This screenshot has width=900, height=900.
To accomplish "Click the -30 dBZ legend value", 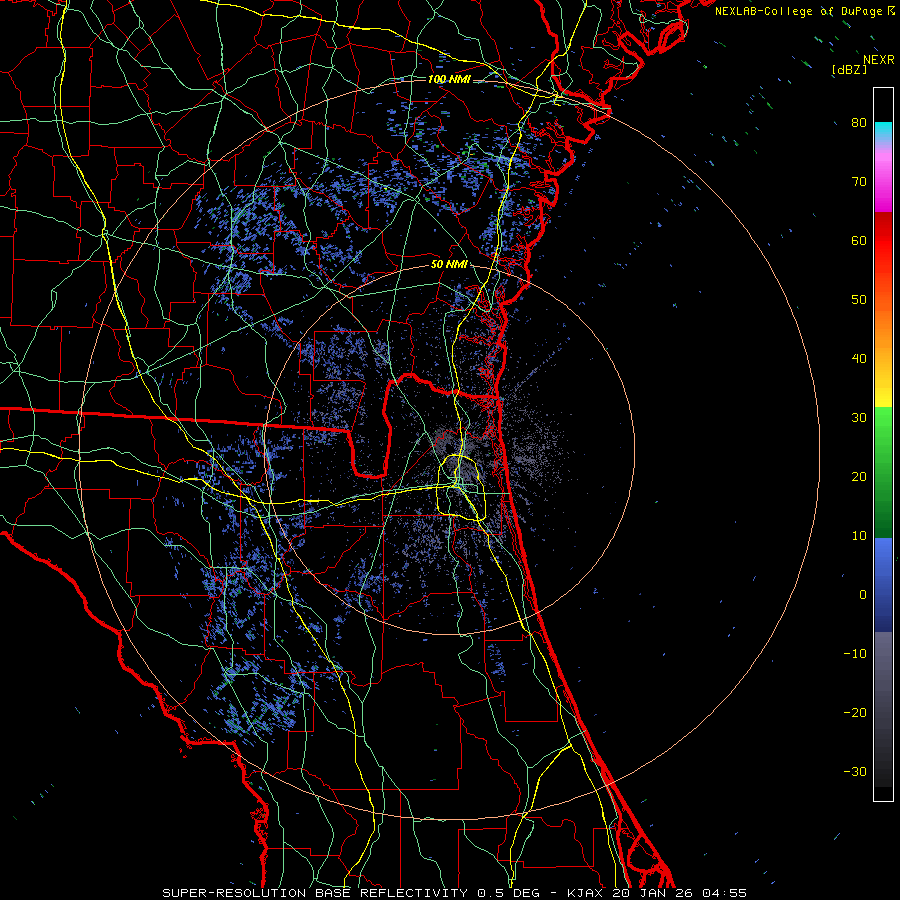I will (x=855, y=772).
